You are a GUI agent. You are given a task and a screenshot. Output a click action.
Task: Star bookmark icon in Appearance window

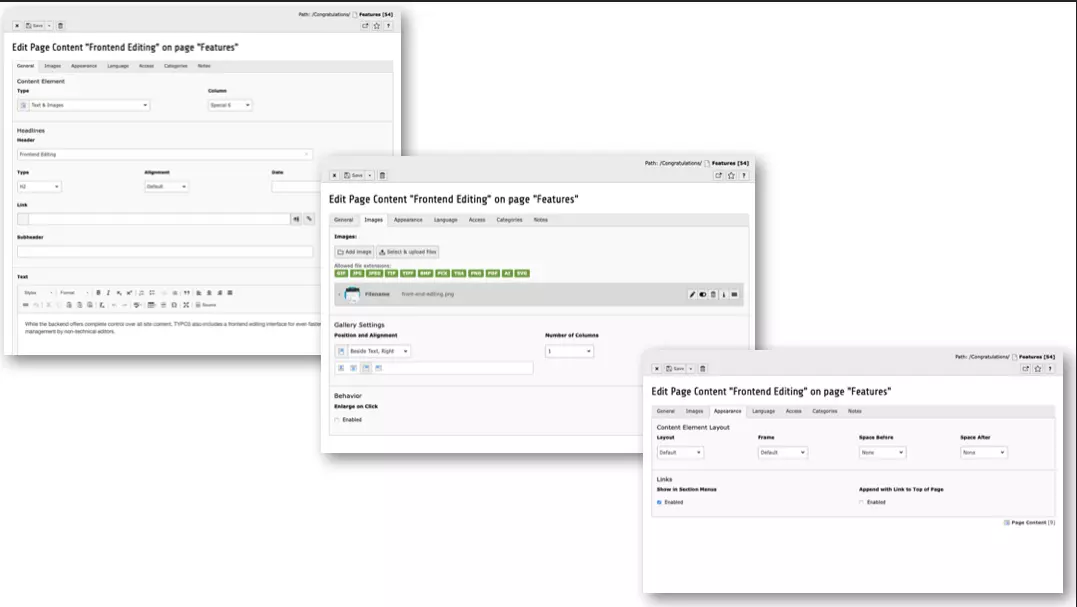[1038, 369]
